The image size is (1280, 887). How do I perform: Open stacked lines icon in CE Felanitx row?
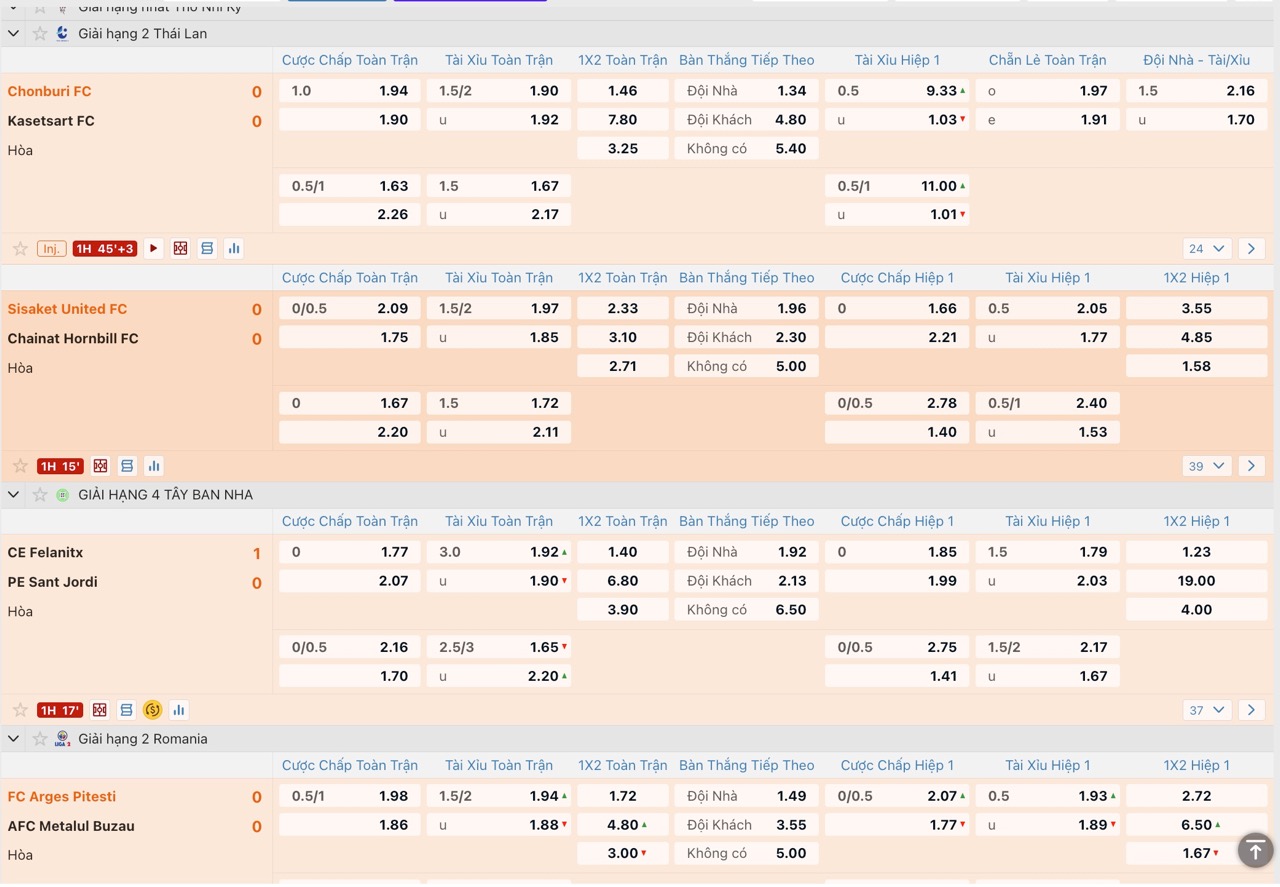click(127, 710)
